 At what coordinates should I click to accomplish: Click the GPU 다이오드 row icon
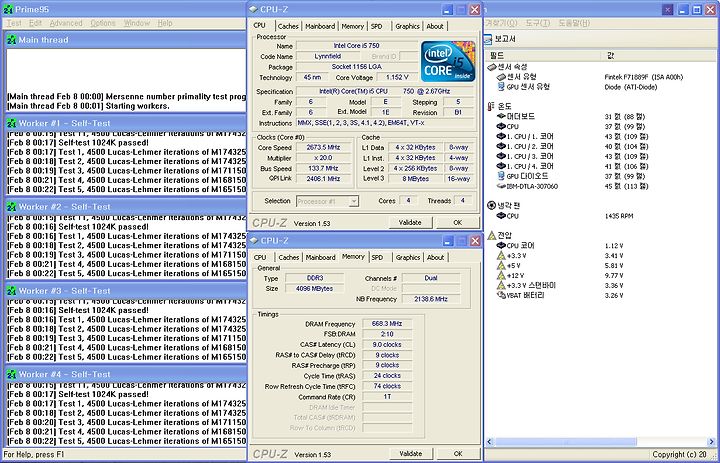(501, 176)
